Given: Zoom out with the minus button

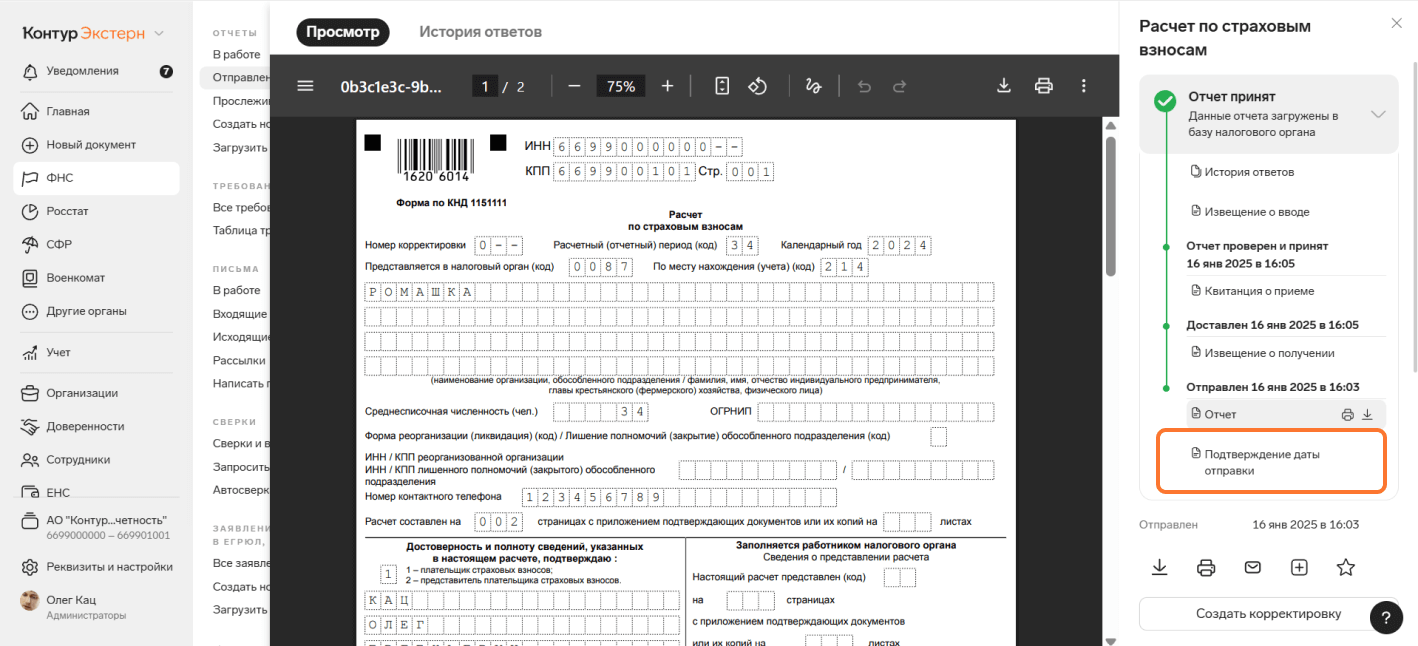Looking at the screenshot, I should coord(574,86).
